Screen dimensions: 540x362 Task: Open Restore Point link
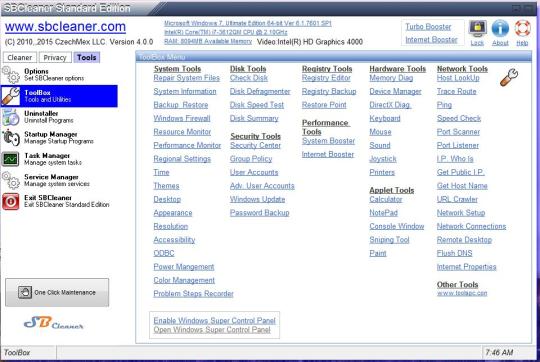pos(324,105)
